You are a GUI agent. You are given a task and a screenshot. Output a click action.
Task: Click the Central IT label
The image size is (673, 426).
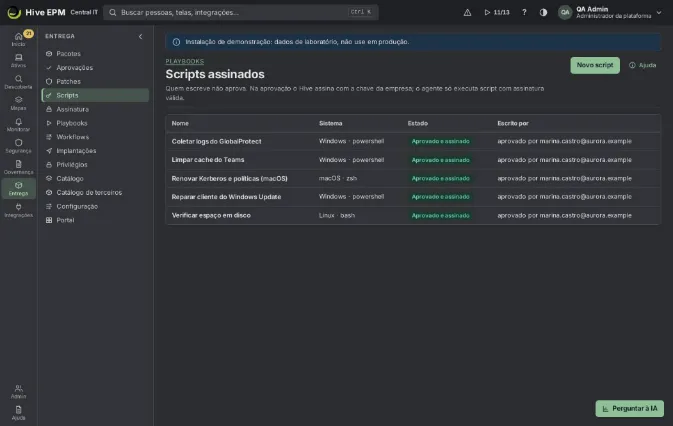point(84,12)
